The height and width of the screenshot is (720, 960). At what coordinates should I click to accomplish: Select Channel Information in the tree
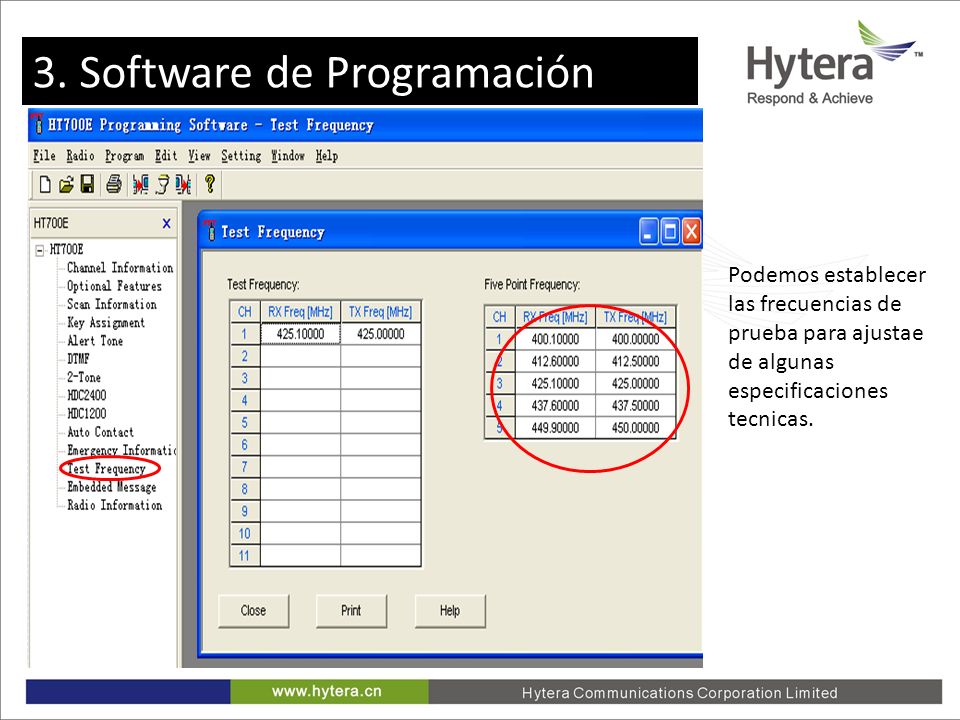tap(120, 268)
